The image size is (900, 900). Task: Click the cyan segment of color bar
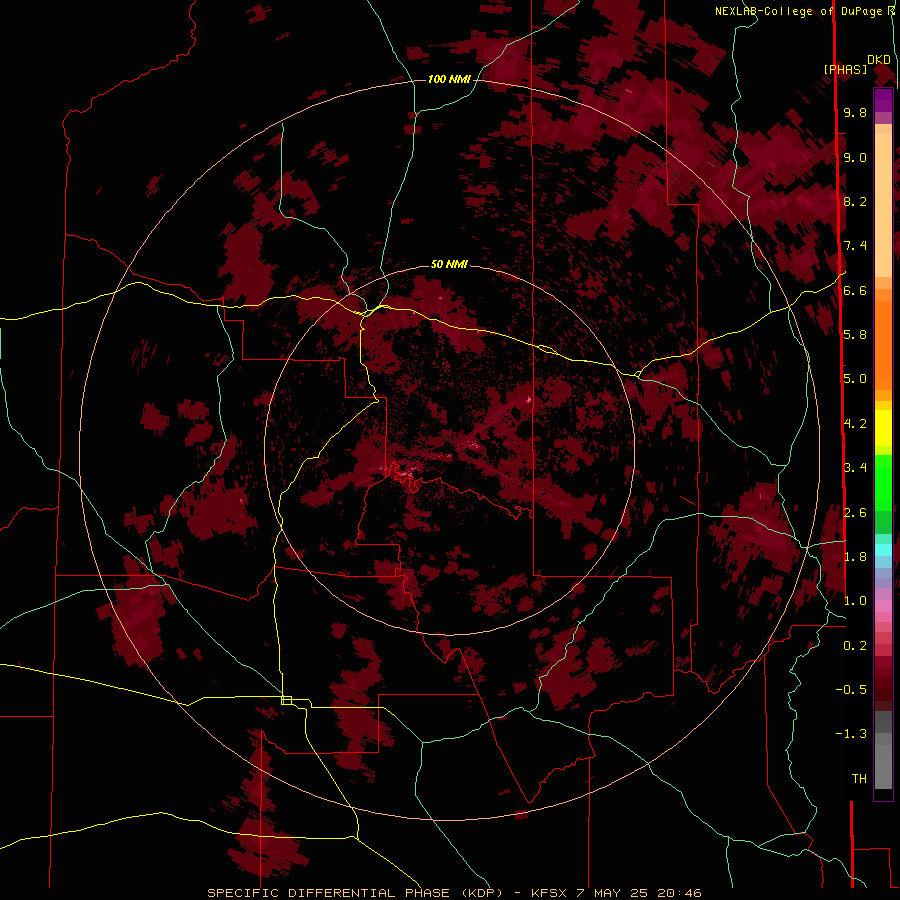(x=883, y=549)
